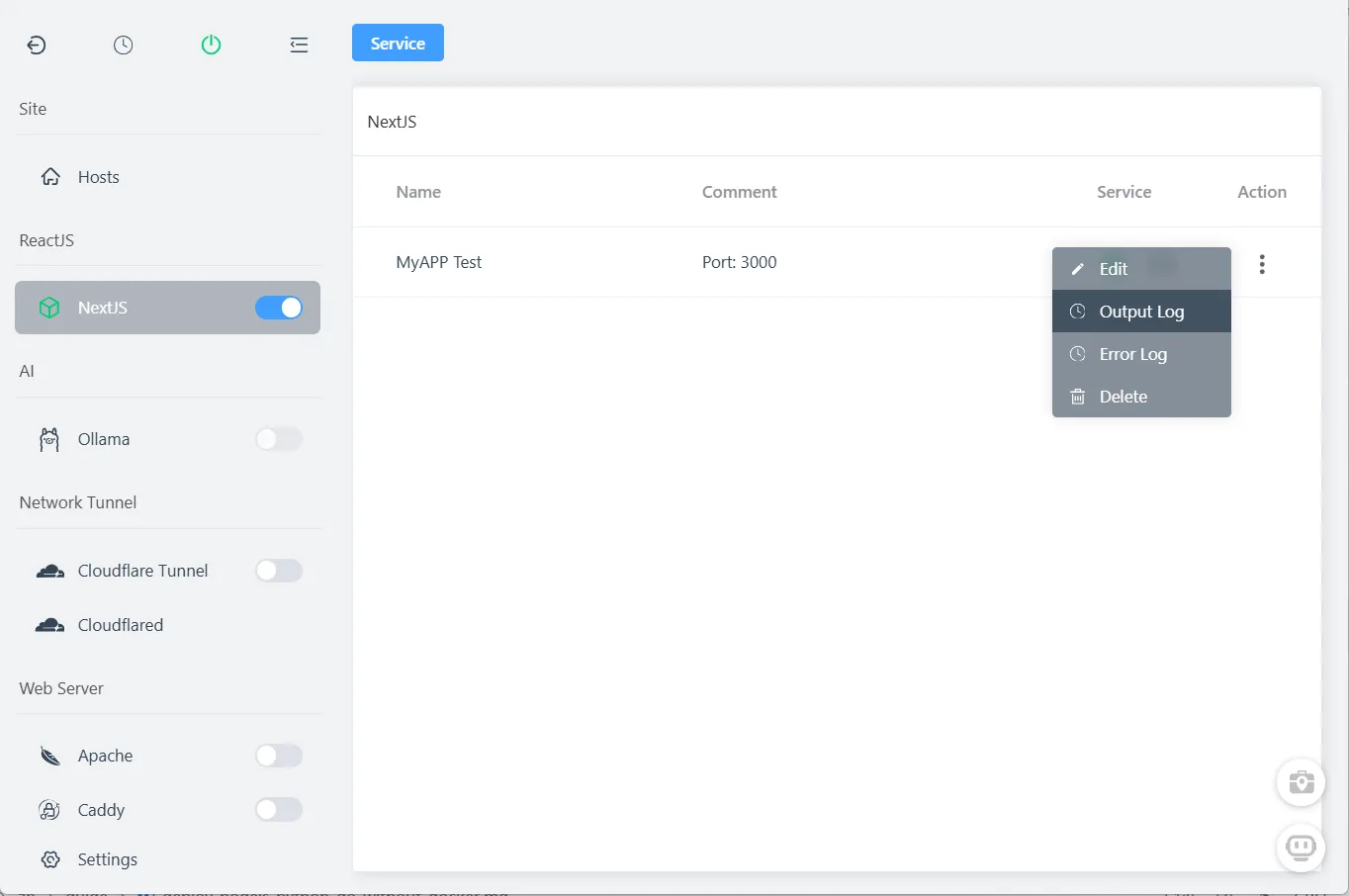Click the Apache feather icon

pyautogui.click(x=49, y=757)
